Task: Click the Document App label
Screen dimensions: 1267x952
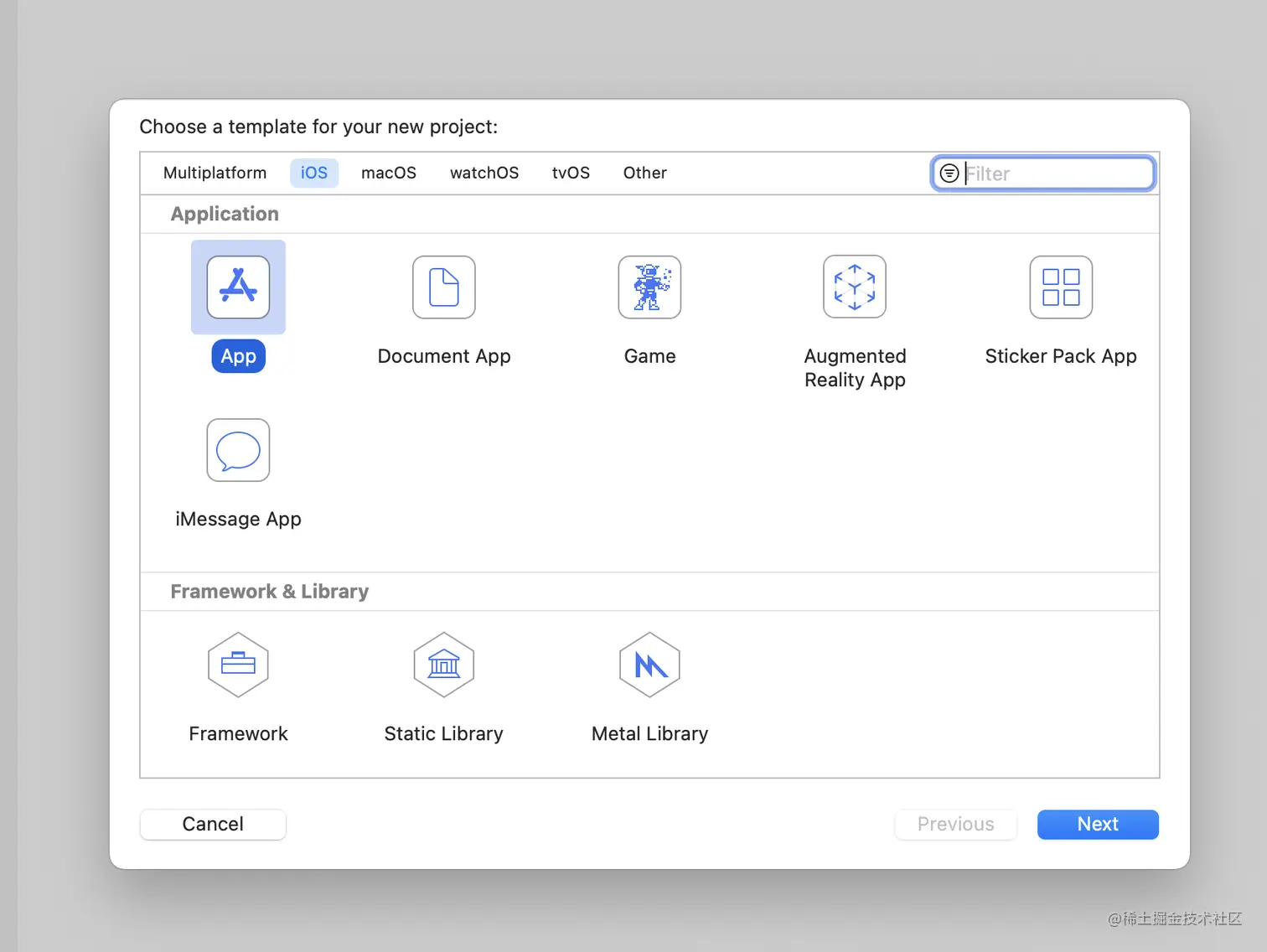Action: [444, 356]
